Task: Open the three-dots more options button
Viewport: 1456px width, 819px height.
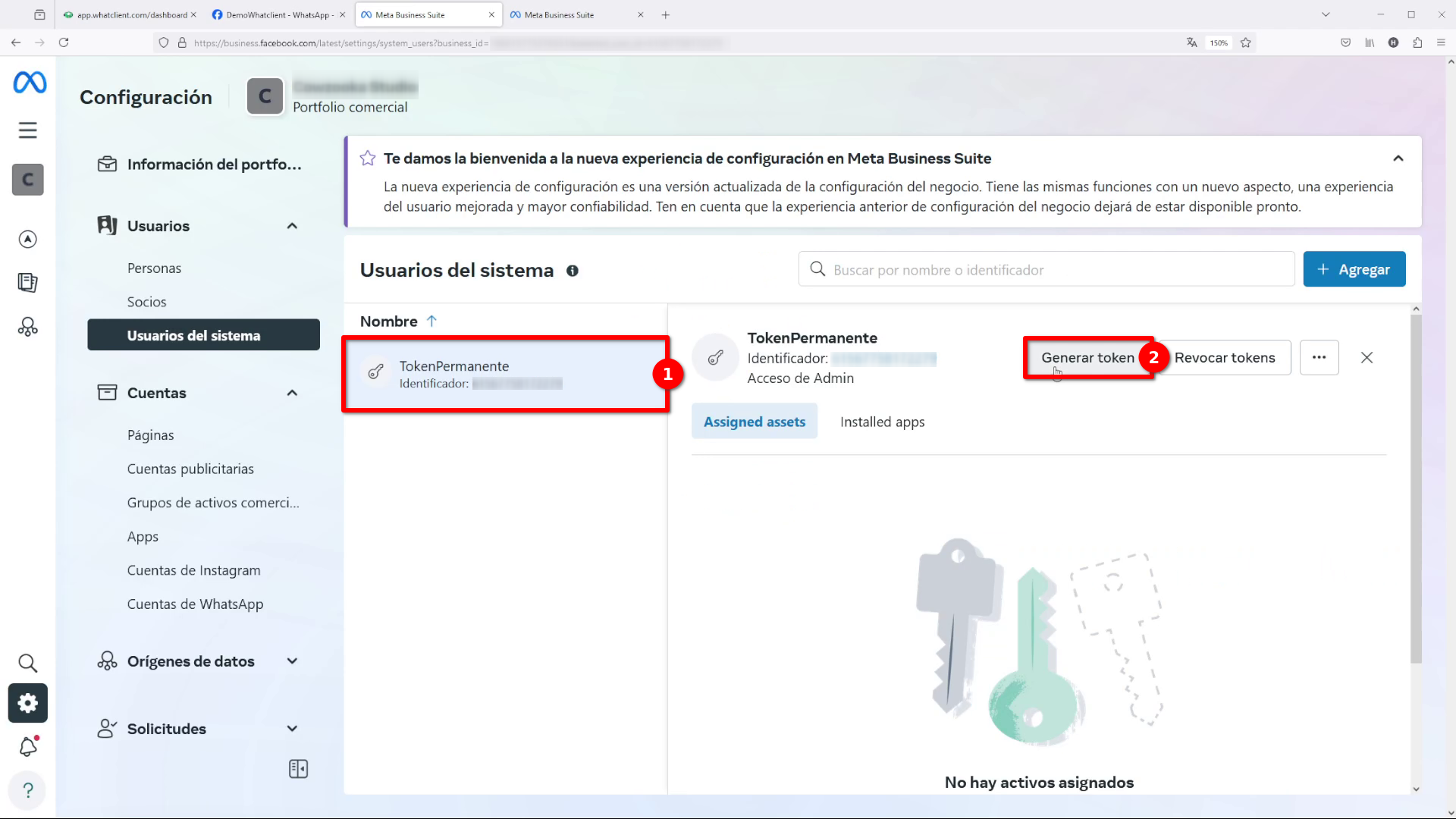Action: [1319, 357]
